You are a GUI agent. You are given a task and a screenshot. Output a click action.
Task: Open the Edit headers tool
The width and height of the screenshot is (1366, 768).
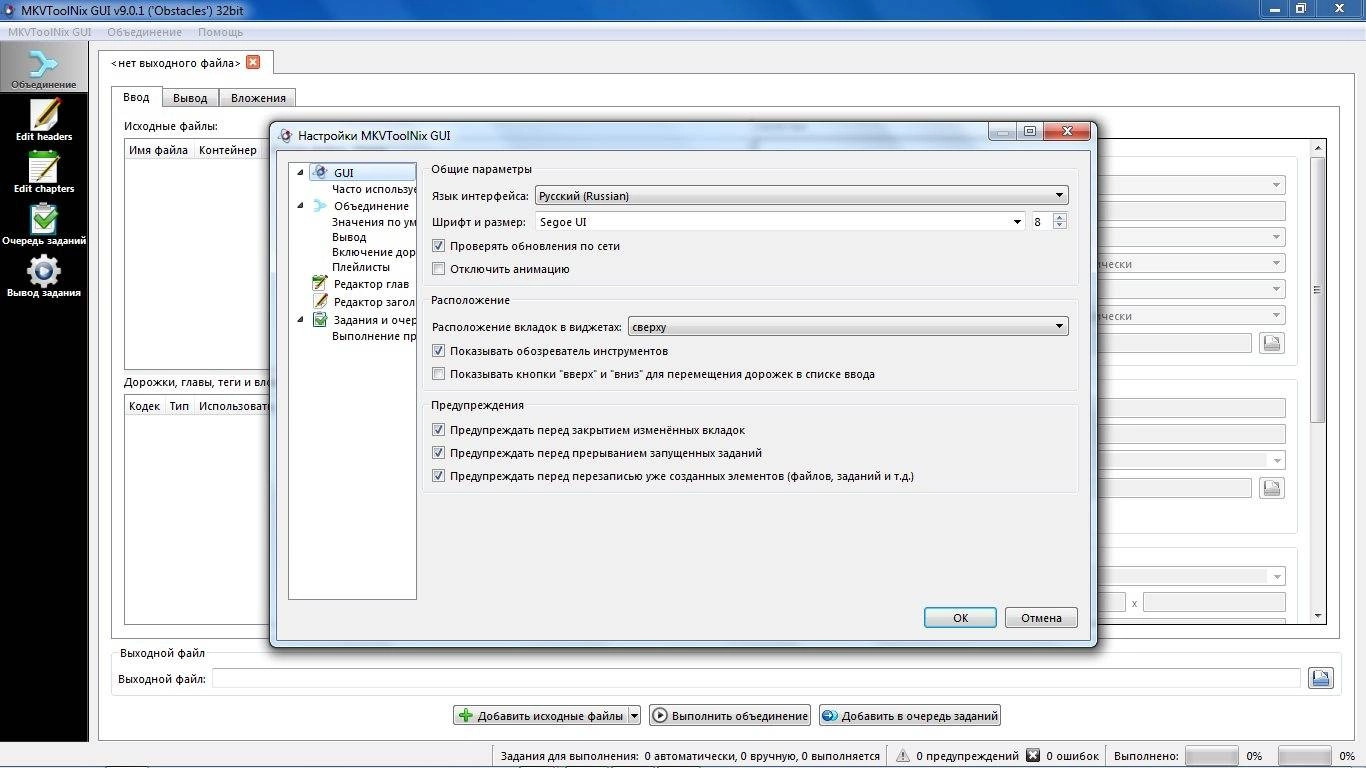tap(44, 120)
